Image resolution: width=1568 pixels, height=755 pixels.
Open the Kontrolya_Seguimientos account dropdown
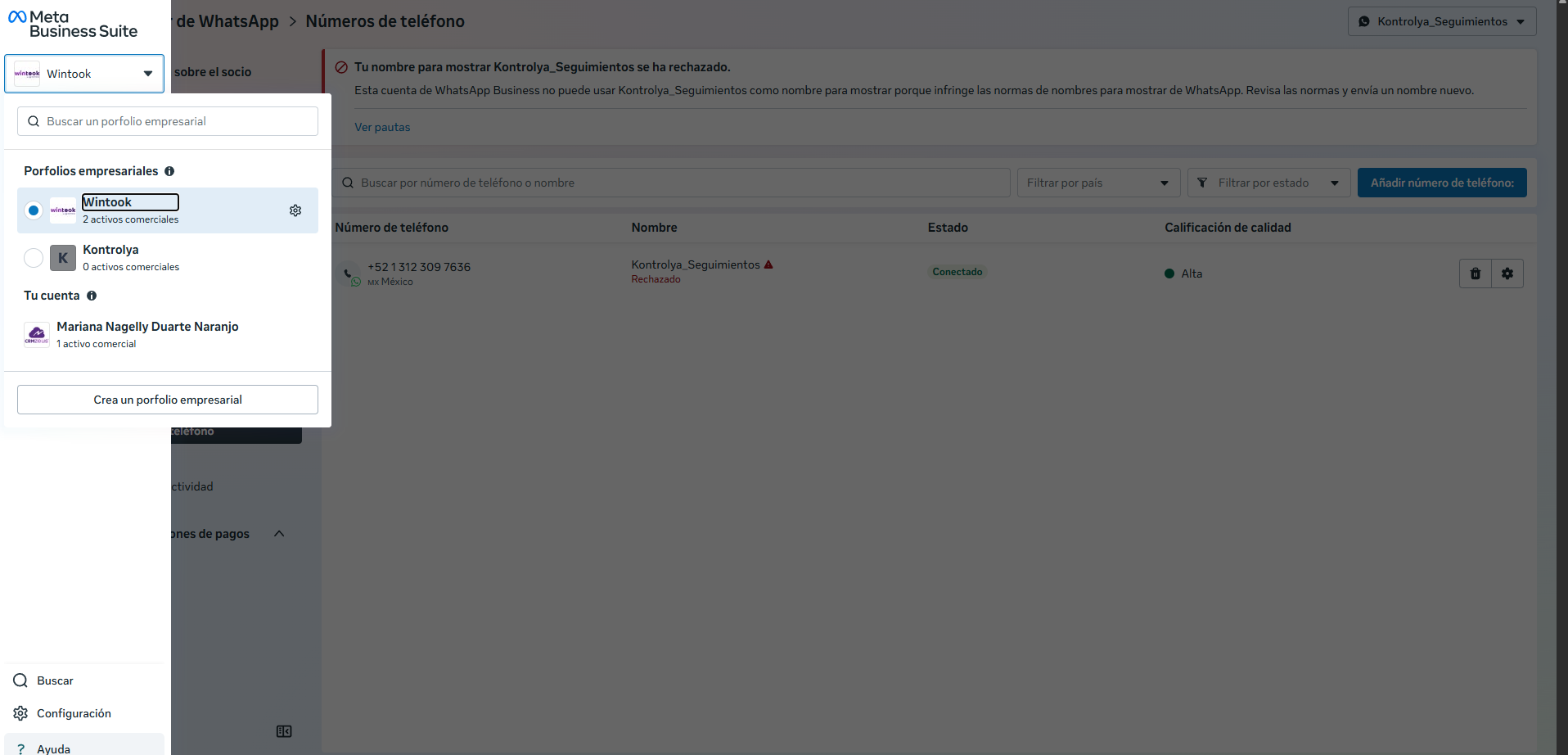click(1441, 21)
